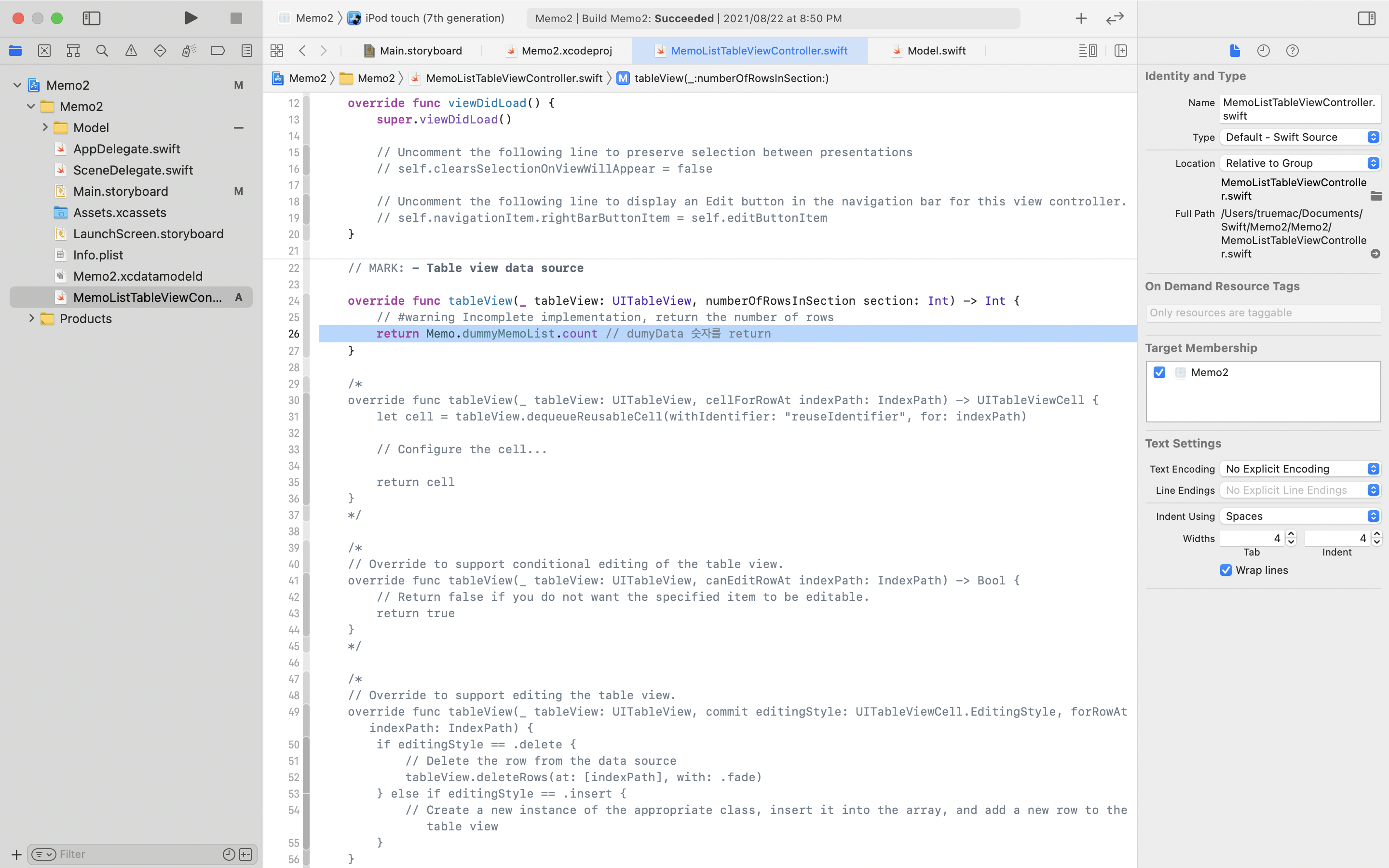Open the Issue navigator warning icon

pos(131,51)
